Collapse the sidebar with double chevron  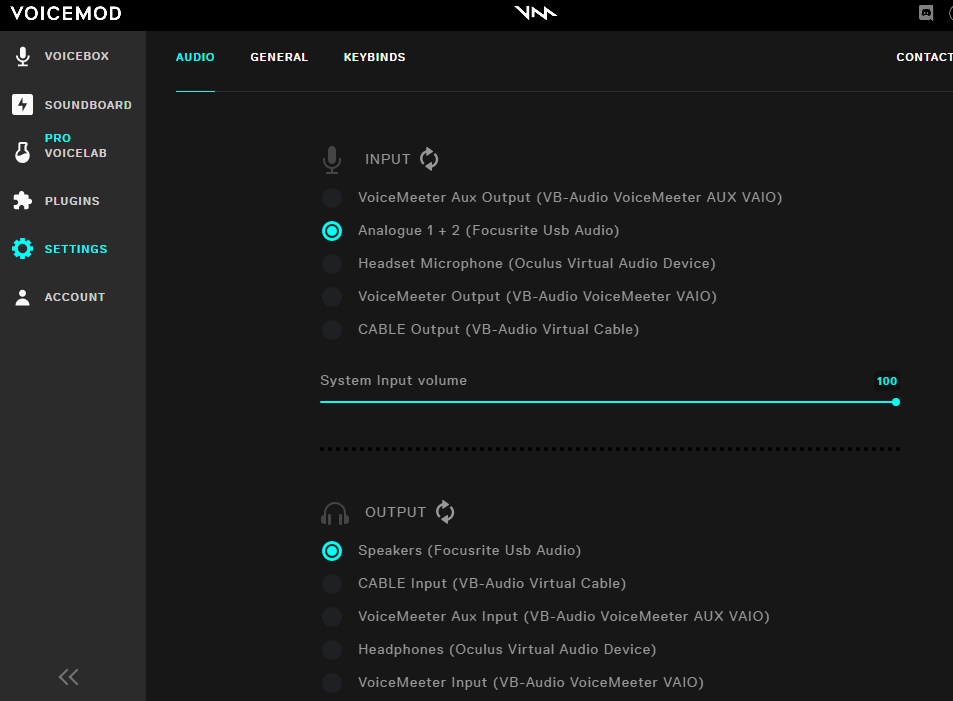click(69, 677)
